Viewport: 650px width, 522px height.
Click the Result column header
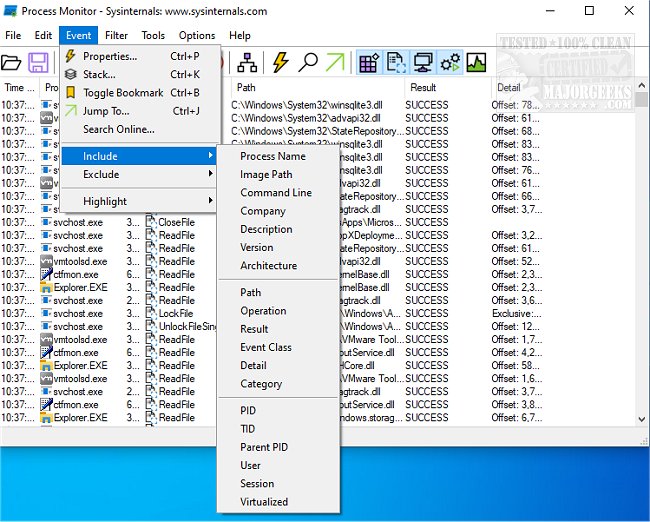423,88
